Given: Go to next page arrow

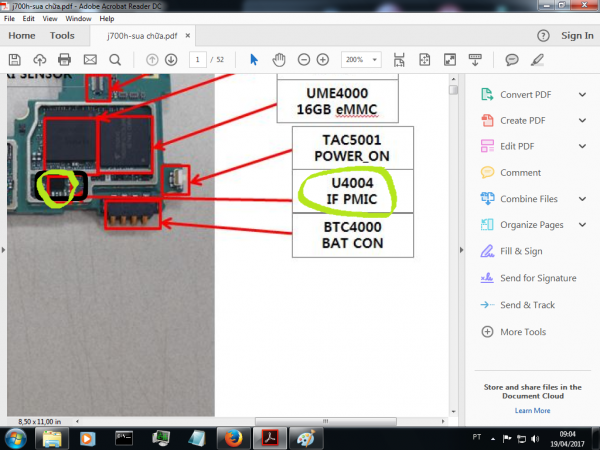Looking at the screenshot, I should [x=171, y=60].
